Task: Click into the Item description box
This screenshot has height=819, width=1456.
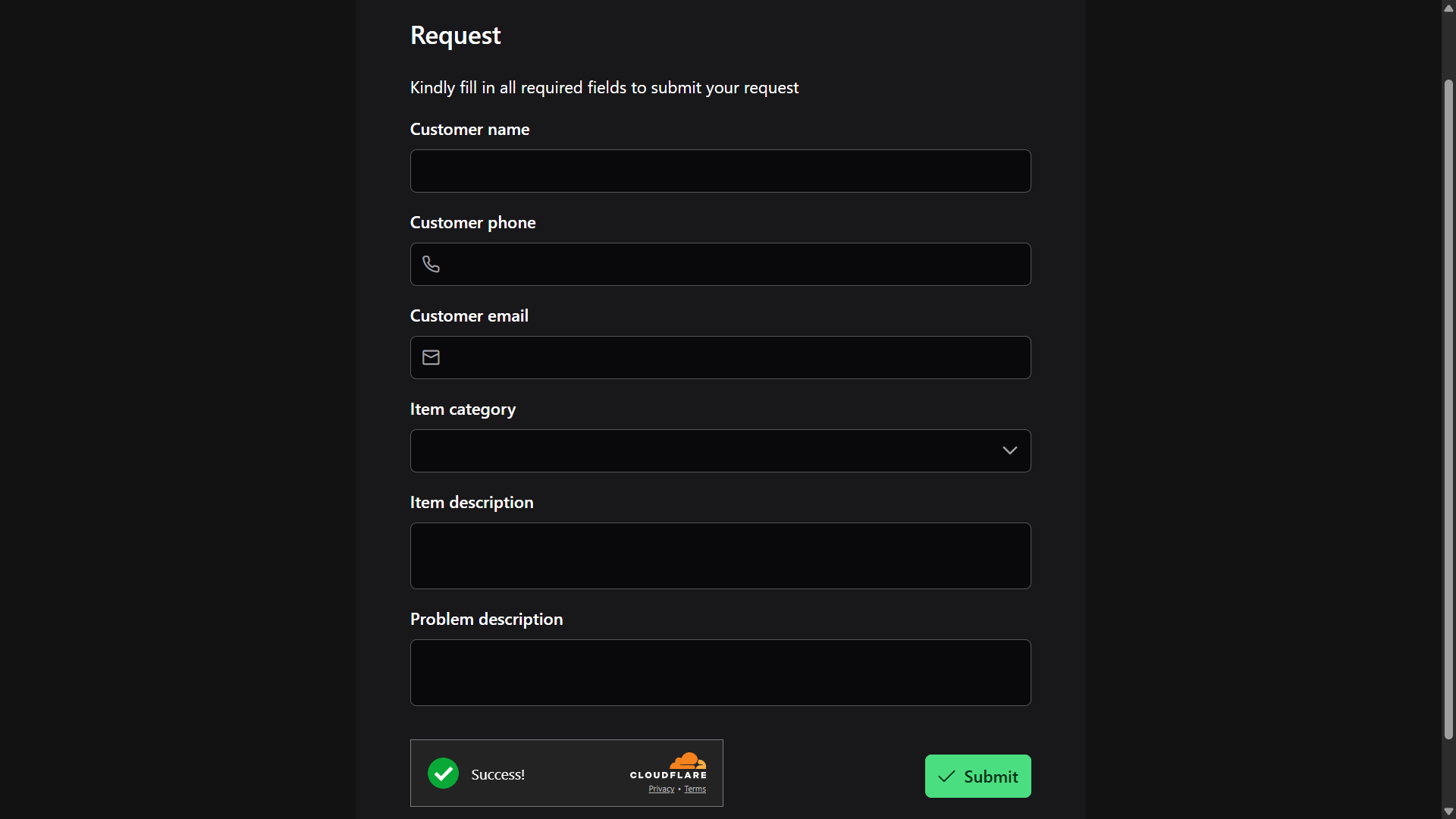Action: pyautogui.click(x=720, y=556)
